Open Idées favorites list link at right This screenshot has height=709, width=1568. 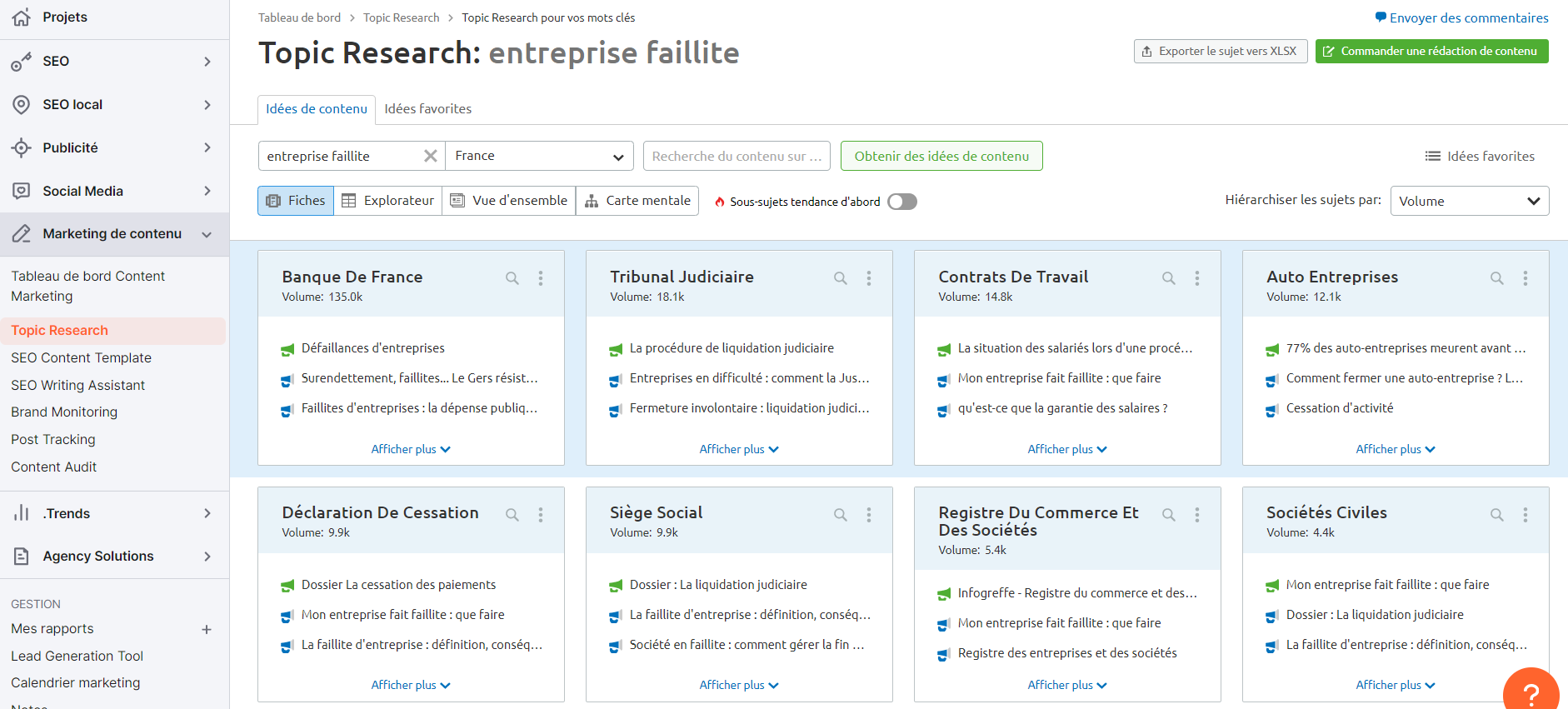point(1480,156)
